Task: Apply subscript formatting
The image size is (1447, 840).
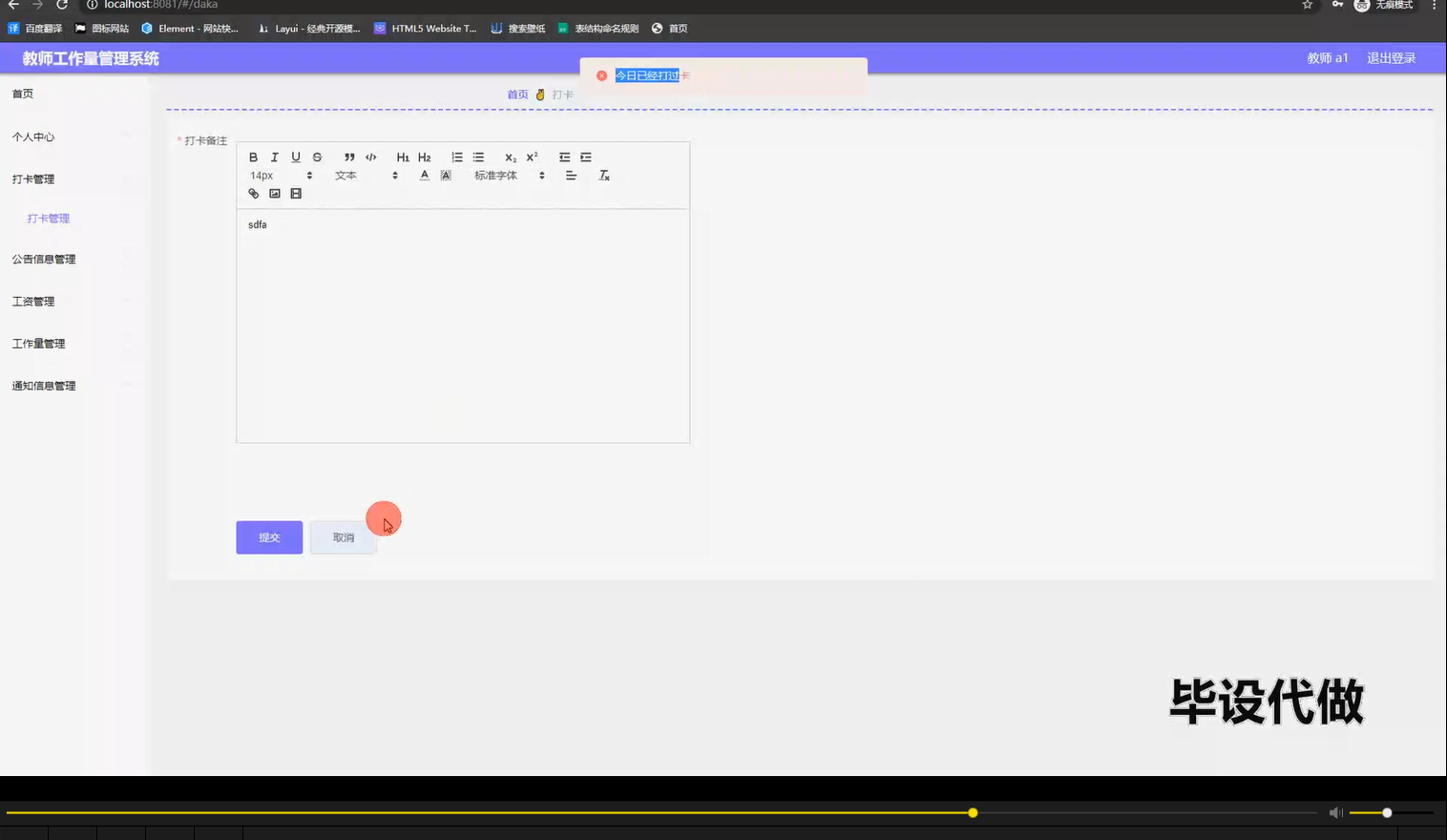Action: tap(511, 157)
